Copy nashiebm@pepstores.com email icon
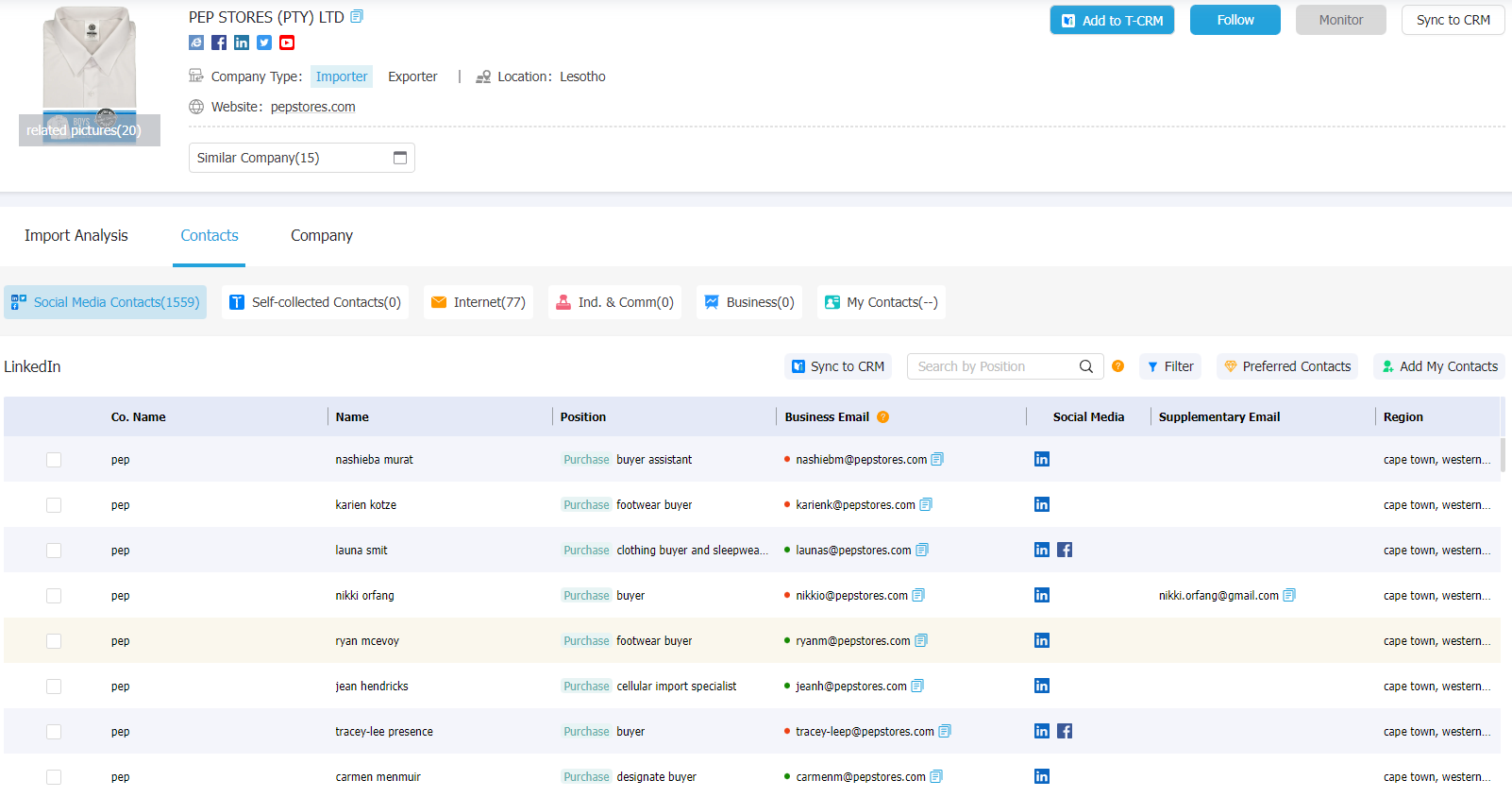1512x797 pixels. 937,460
